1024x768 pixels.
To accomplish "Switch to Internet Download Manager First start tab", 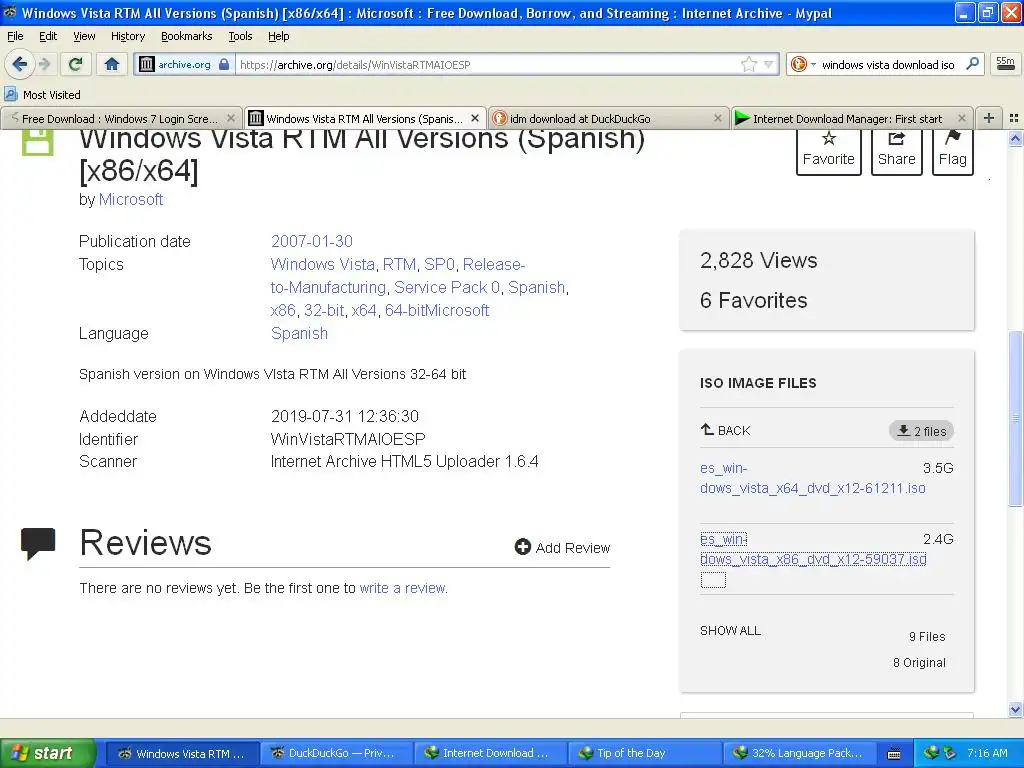I will (852, 118).
